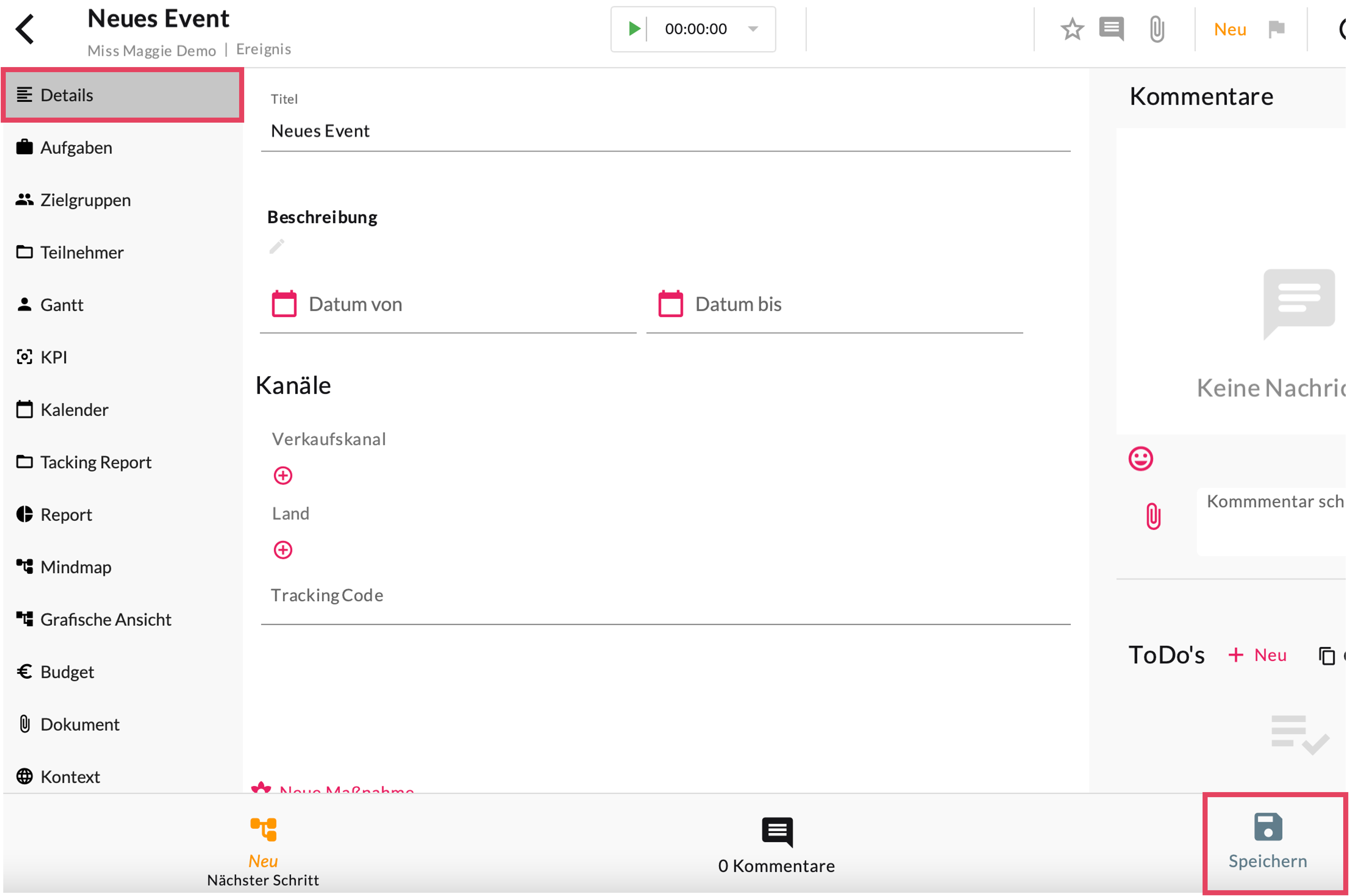Open the Datum bis calendar picker
The height and width of the screenshot is (896, 1349).
pyautogui.click(x=670, y=303)
